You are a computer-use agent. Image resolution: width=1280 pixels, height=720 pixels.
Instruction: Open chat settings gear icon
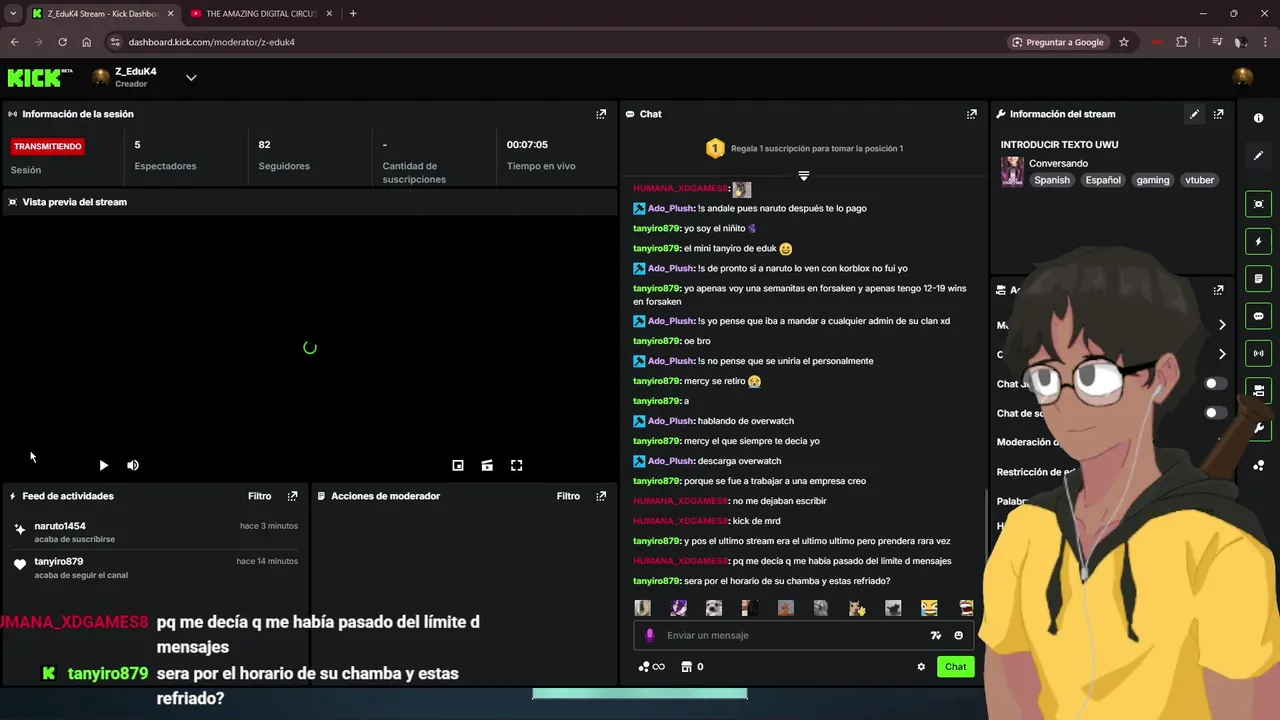click(x=921, y=667)
